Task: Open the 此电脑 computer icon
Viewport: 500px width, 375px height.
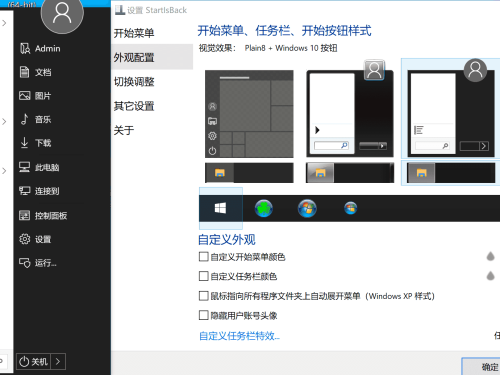Action: [24, 167]
